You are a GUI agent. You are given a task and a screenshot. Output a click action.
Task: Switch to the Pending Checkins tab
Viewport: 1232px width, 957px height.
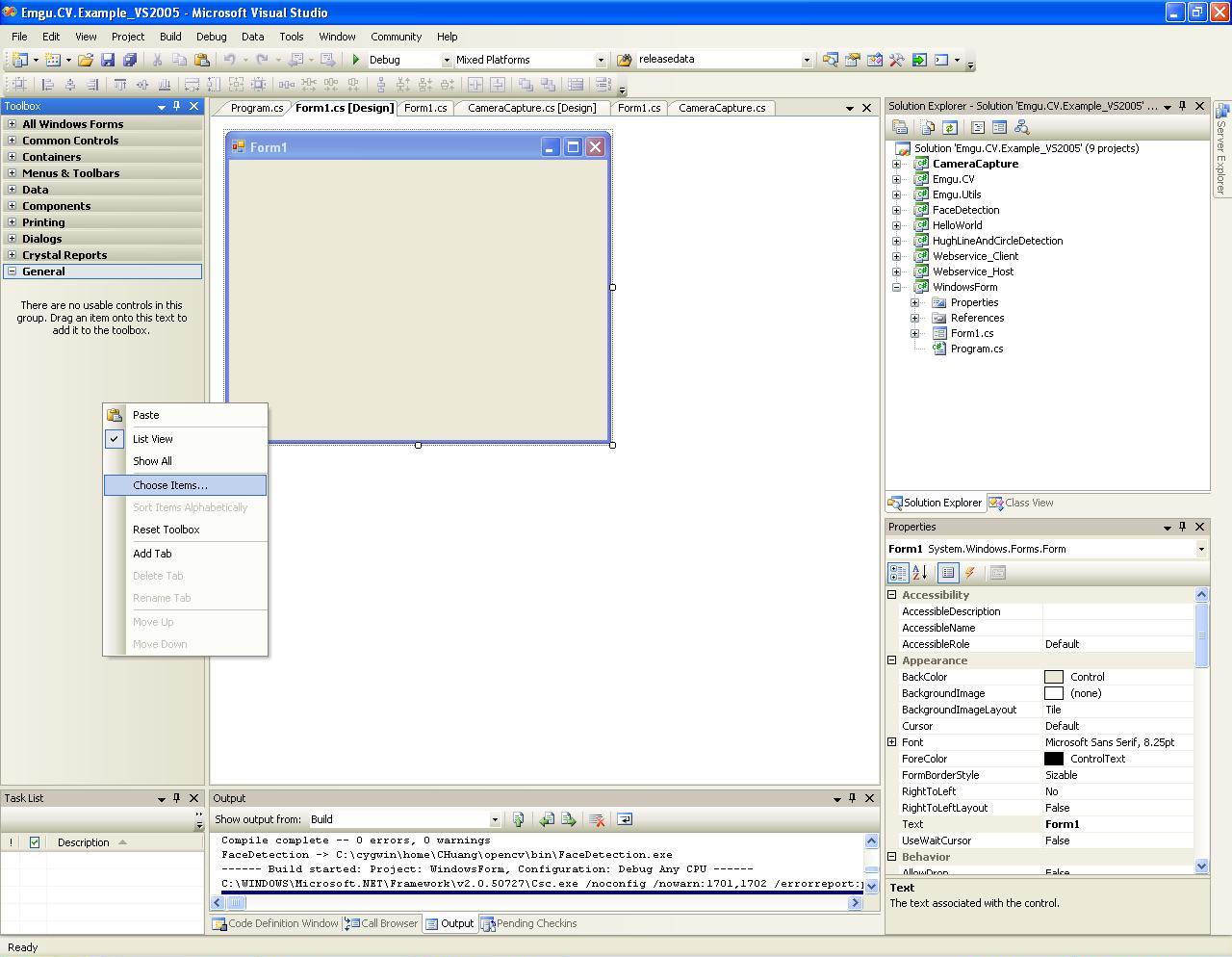pyautogui.click(x=528, y=923)
